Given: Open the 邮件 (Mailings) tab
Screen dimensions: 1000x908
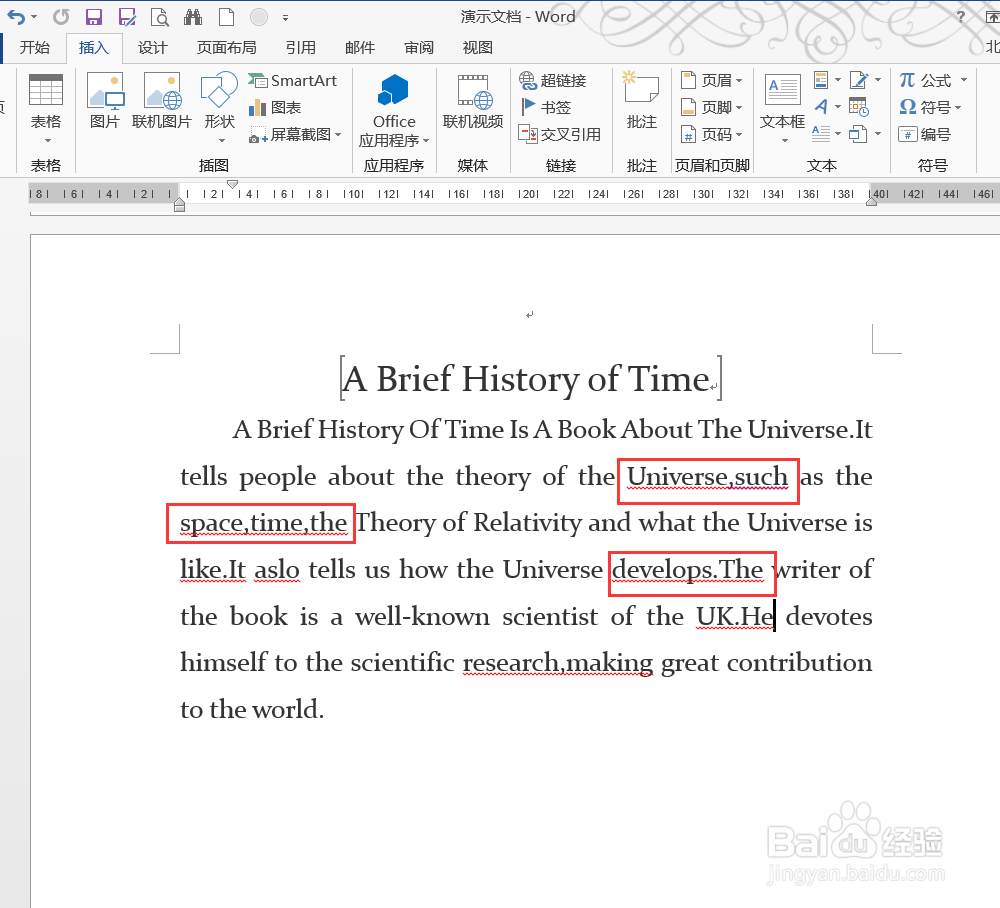Looking at the screenshot, I should pyautogui.click(x=360, y=48).
